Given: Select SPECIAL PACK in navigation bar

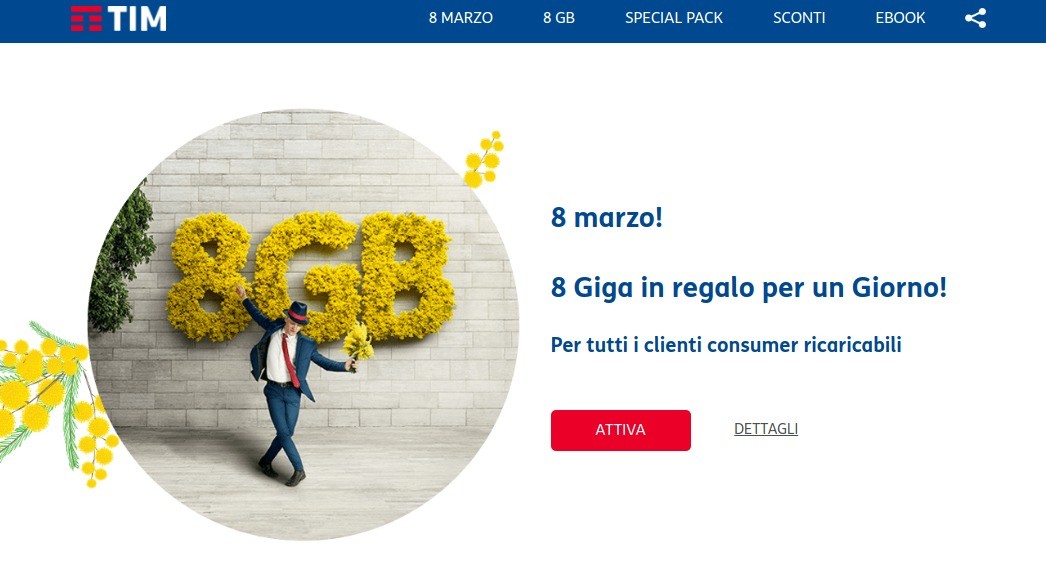Looking at the screenshot, I should pos(674,18).
